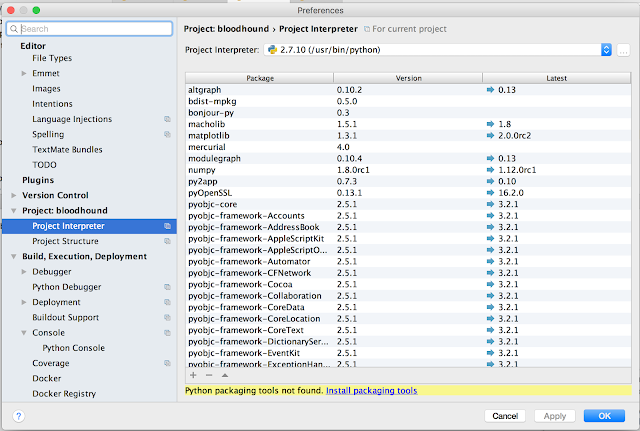Click the per-project icon beside Project Interpreter
This screenshot has width=640, height=431.
click(167, 226)
